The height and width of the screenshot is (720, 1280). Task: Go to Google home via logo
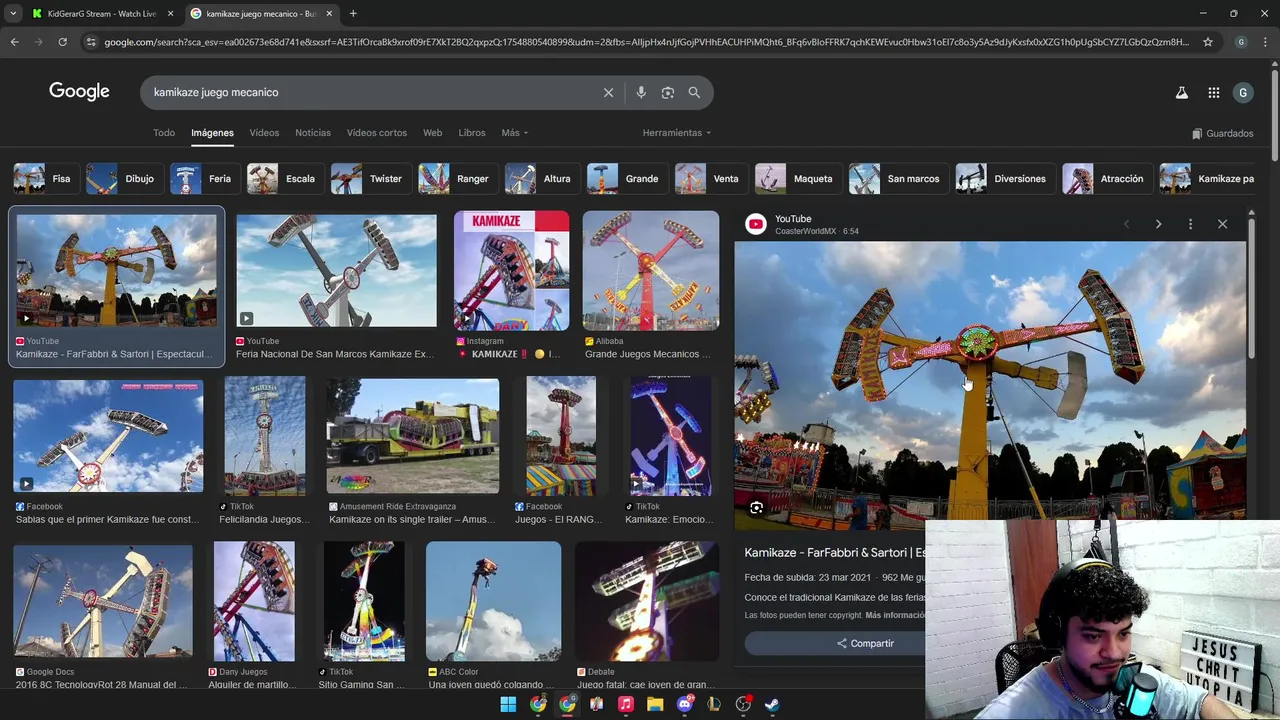coord(79,91)
